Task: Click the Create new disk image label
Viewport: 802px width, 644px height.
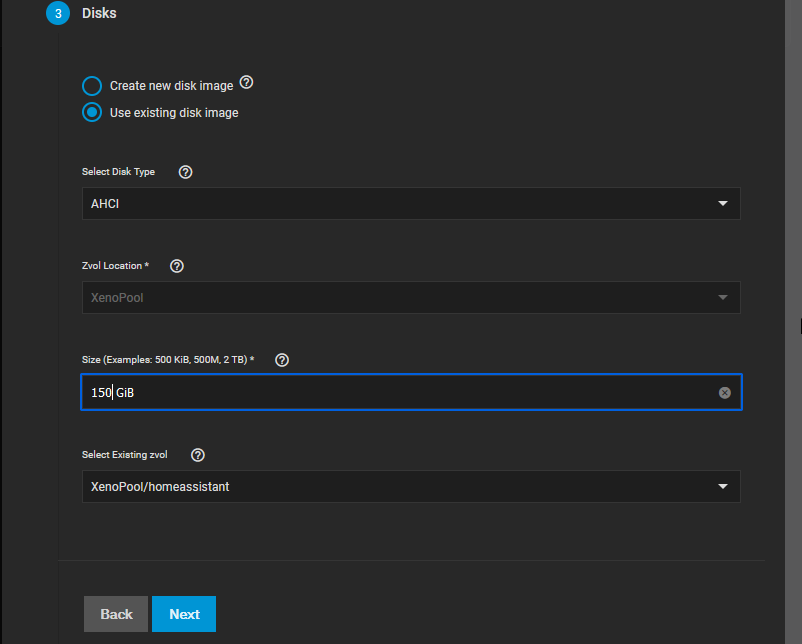Action: point(171,86)
